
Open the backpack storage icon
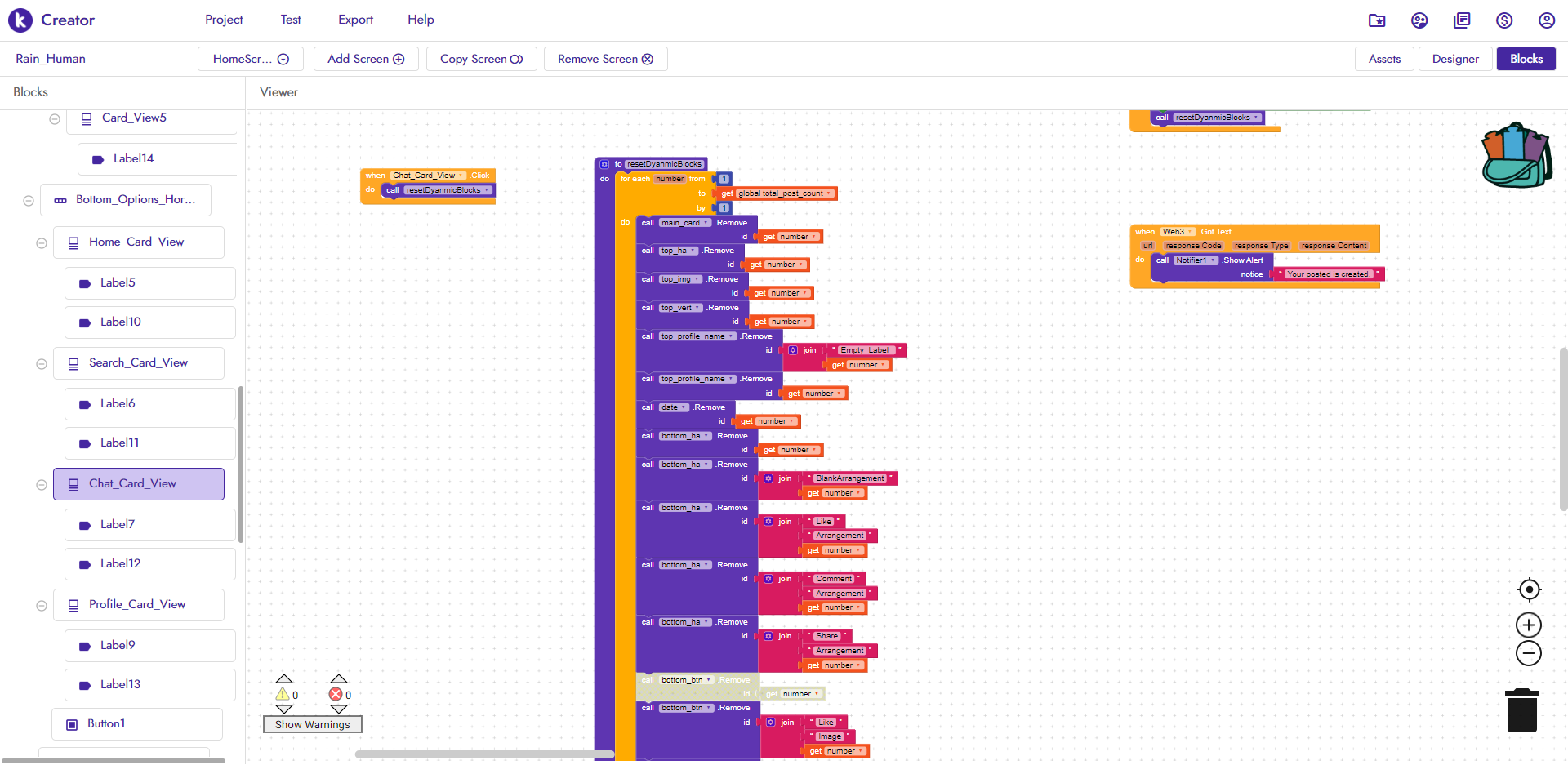click(1517, 155)
